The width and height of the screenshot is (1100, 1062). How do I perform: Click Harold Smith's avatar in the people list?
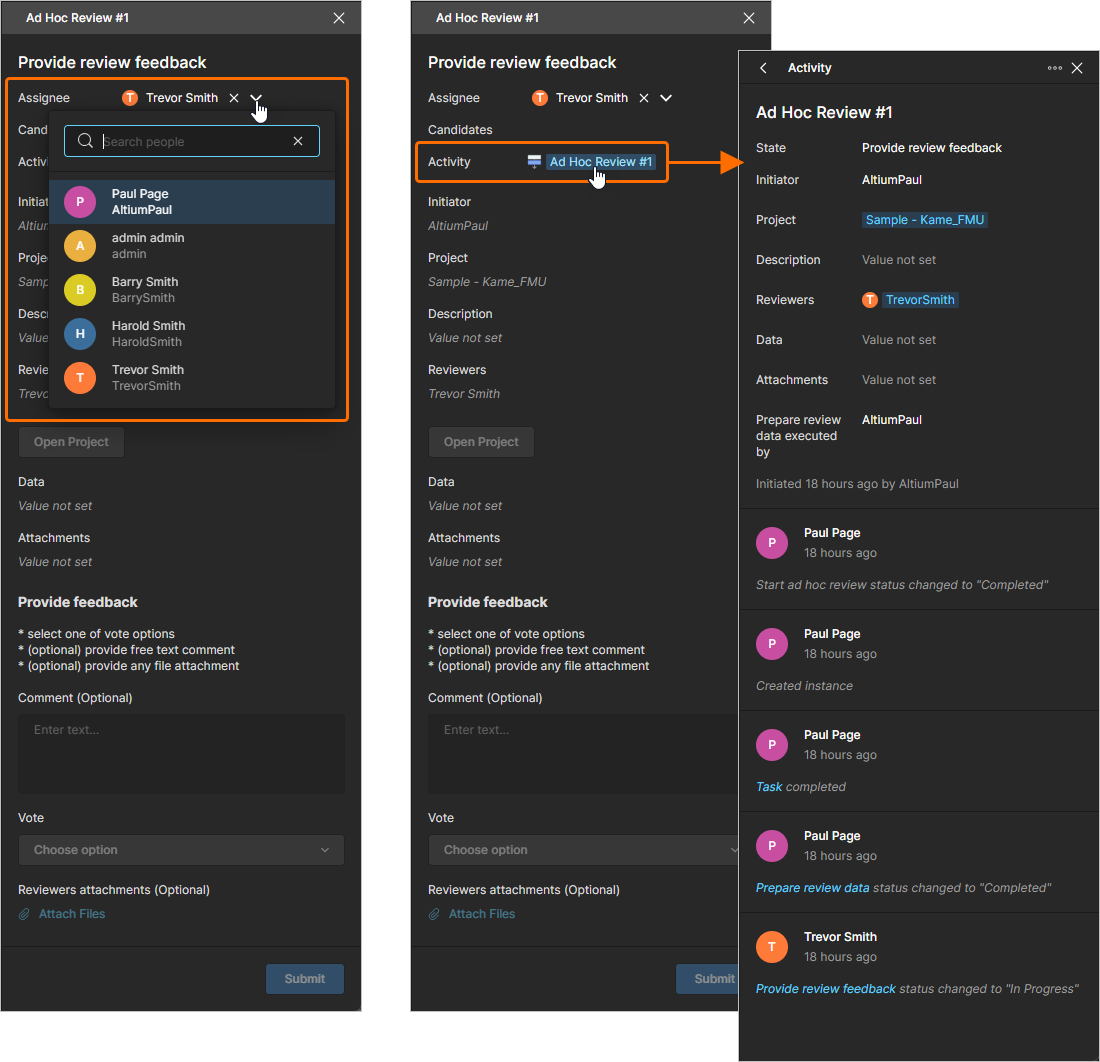tap(79, 333)
